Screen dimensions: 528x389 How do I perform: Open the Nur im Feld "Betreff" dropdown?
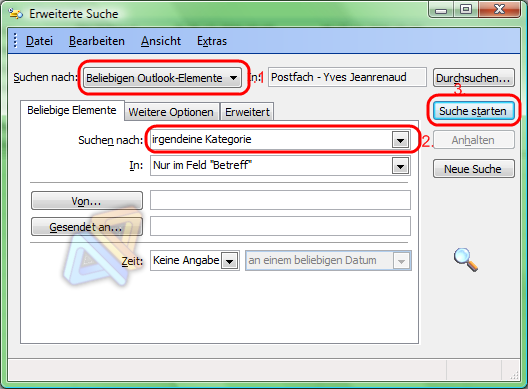(x=400, y=166)
